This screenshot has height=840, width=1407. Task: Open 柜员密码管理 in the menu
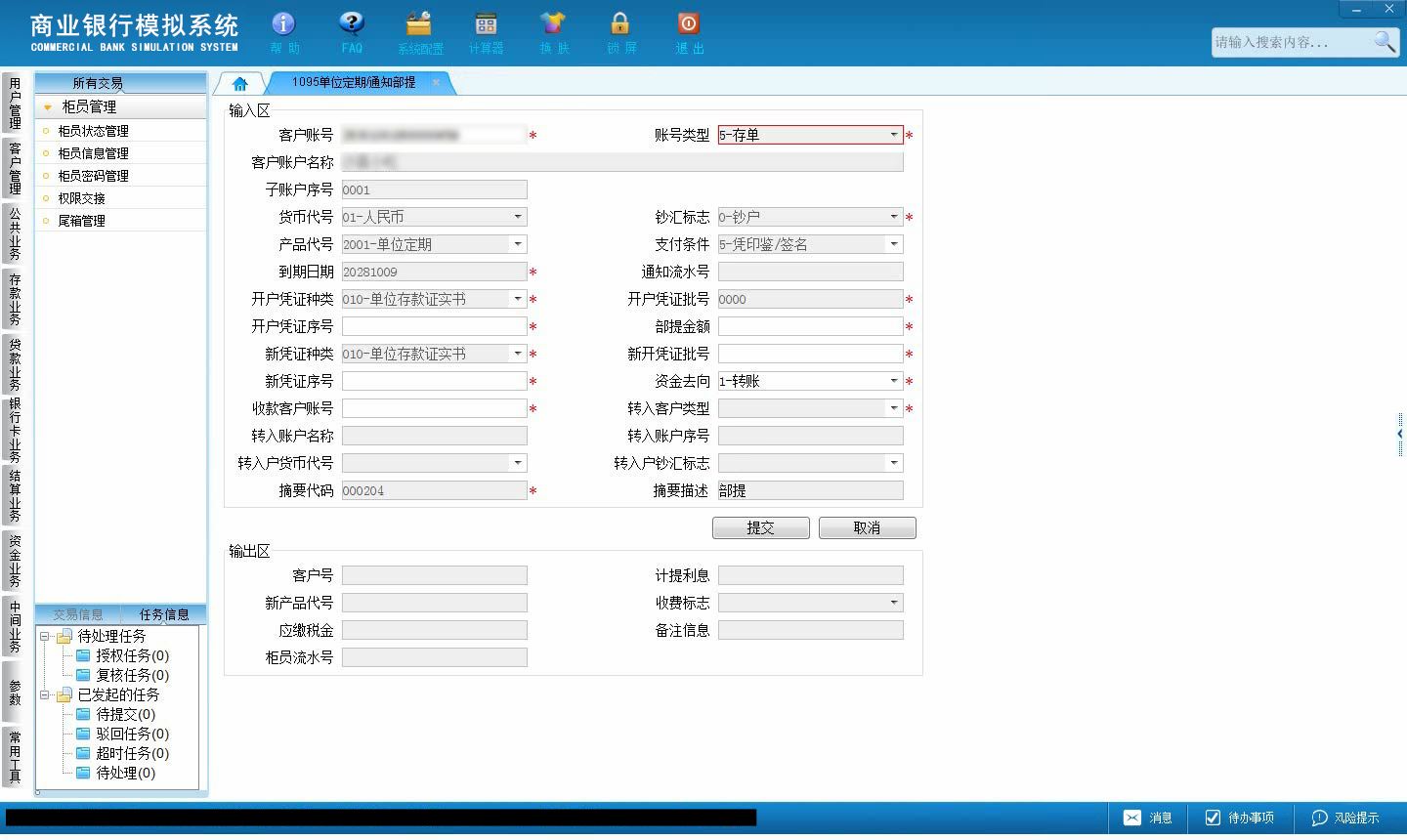point(93,176)
